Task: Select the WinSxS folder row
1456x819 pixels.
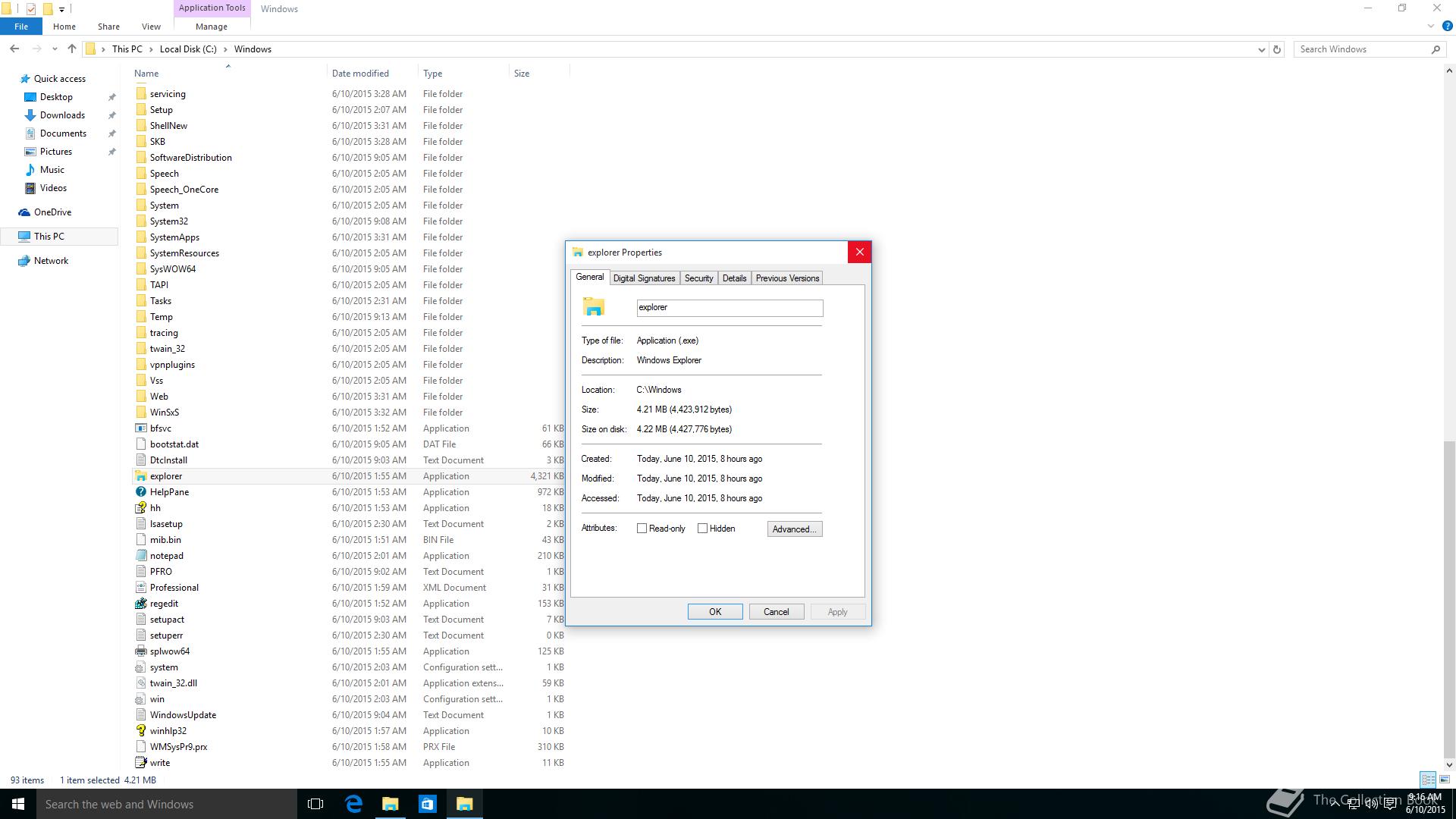Action: [x=349, y=413]
